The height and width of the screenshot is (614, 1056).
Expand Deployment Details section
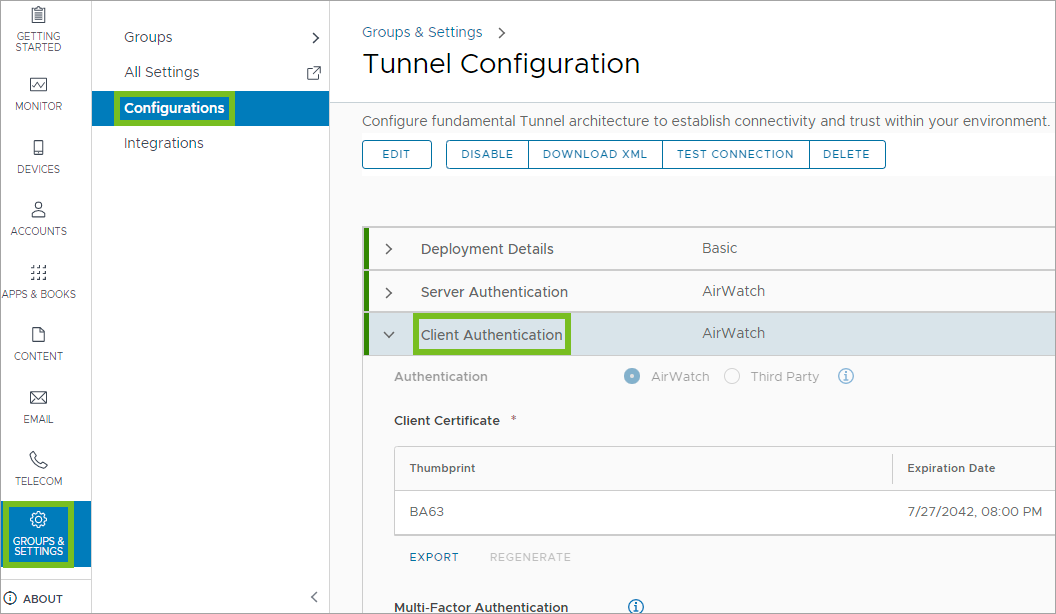[389, 249]
